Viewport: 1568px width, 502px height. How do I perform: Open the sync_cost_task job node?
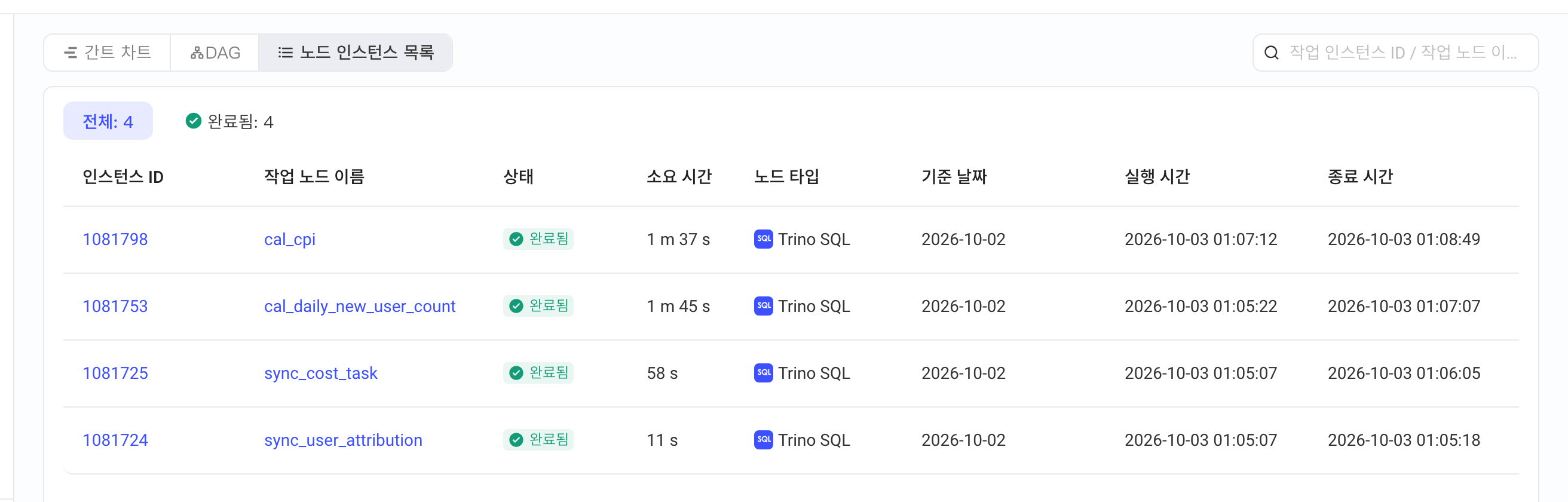pyautogui.click(x=321, y=373)
